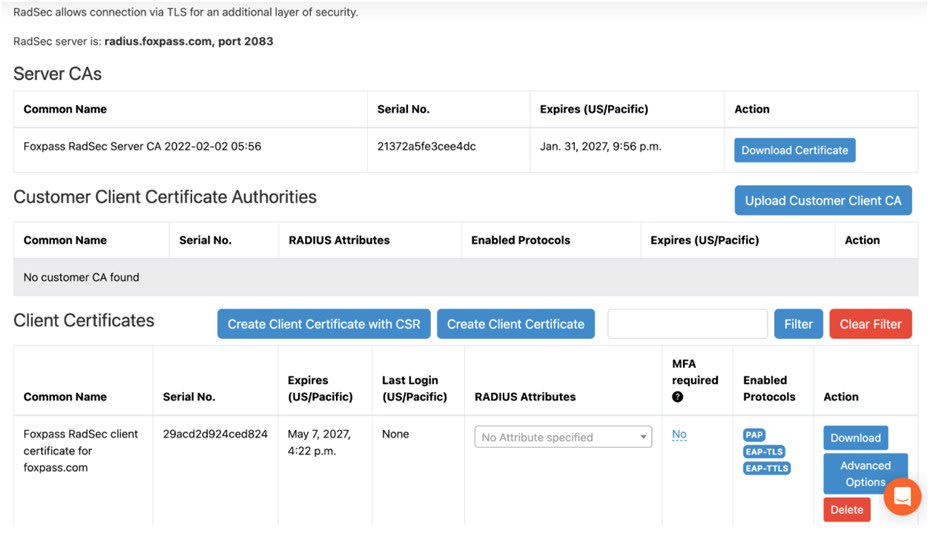936x556 pixels.
Task: Open the orange chat support bubble
Action: [x=902, y=496]
